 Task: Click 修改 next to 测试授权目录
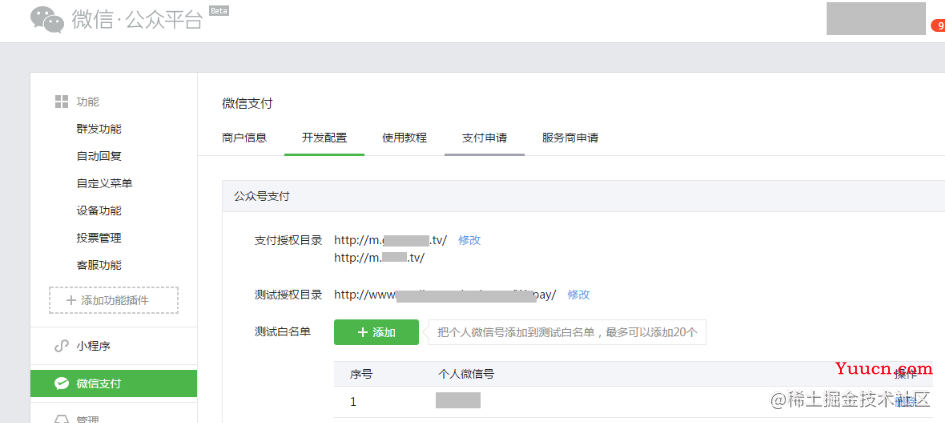(579, 295)
